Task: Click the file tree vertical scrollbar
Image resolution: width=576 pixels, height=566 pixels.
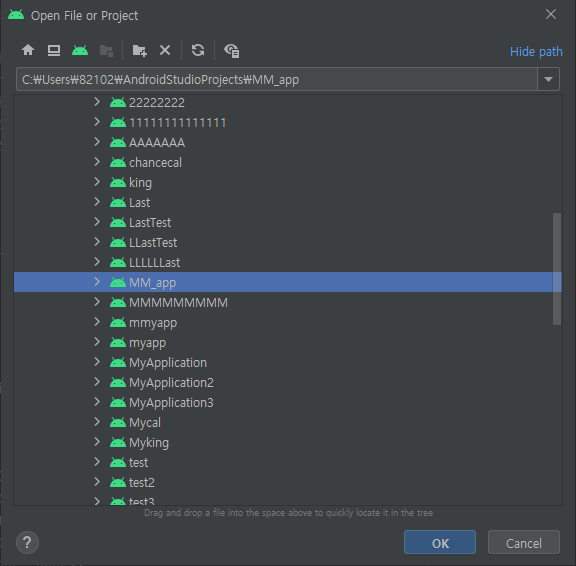Action: [557, 269]
